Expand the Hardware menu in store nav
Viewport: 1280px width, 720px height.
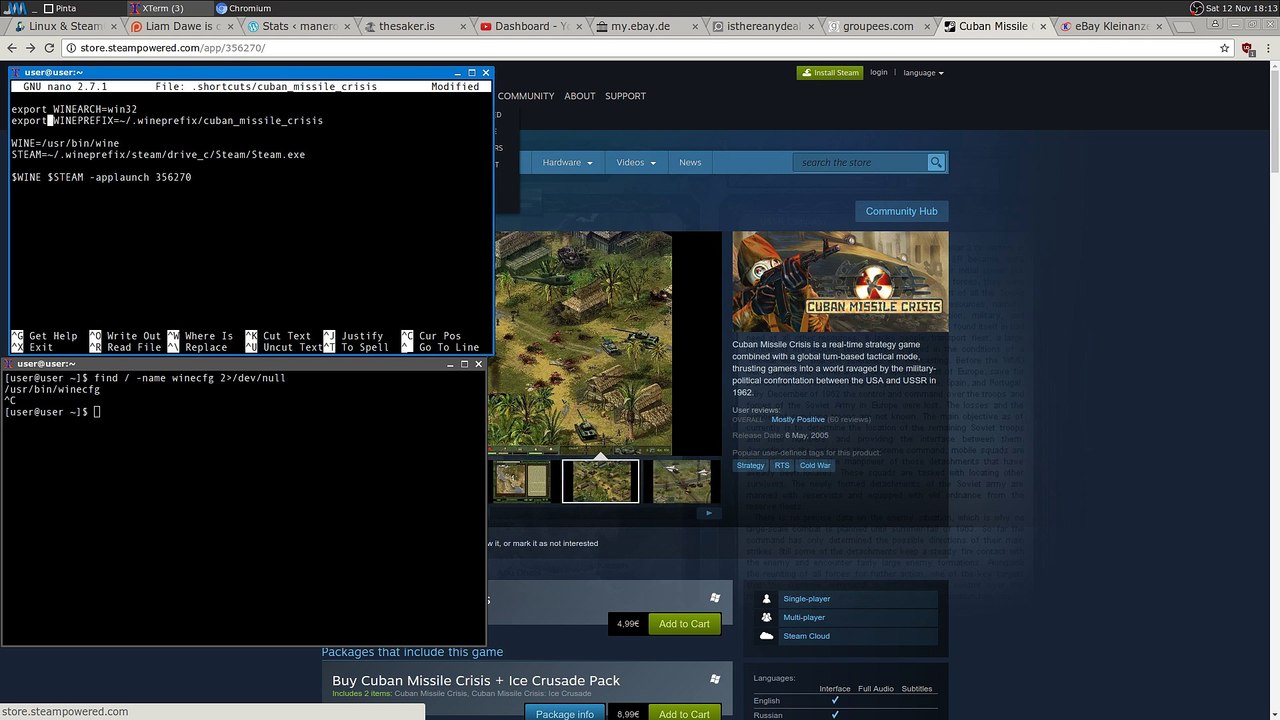pyautogui.click(x=567, y=162)
